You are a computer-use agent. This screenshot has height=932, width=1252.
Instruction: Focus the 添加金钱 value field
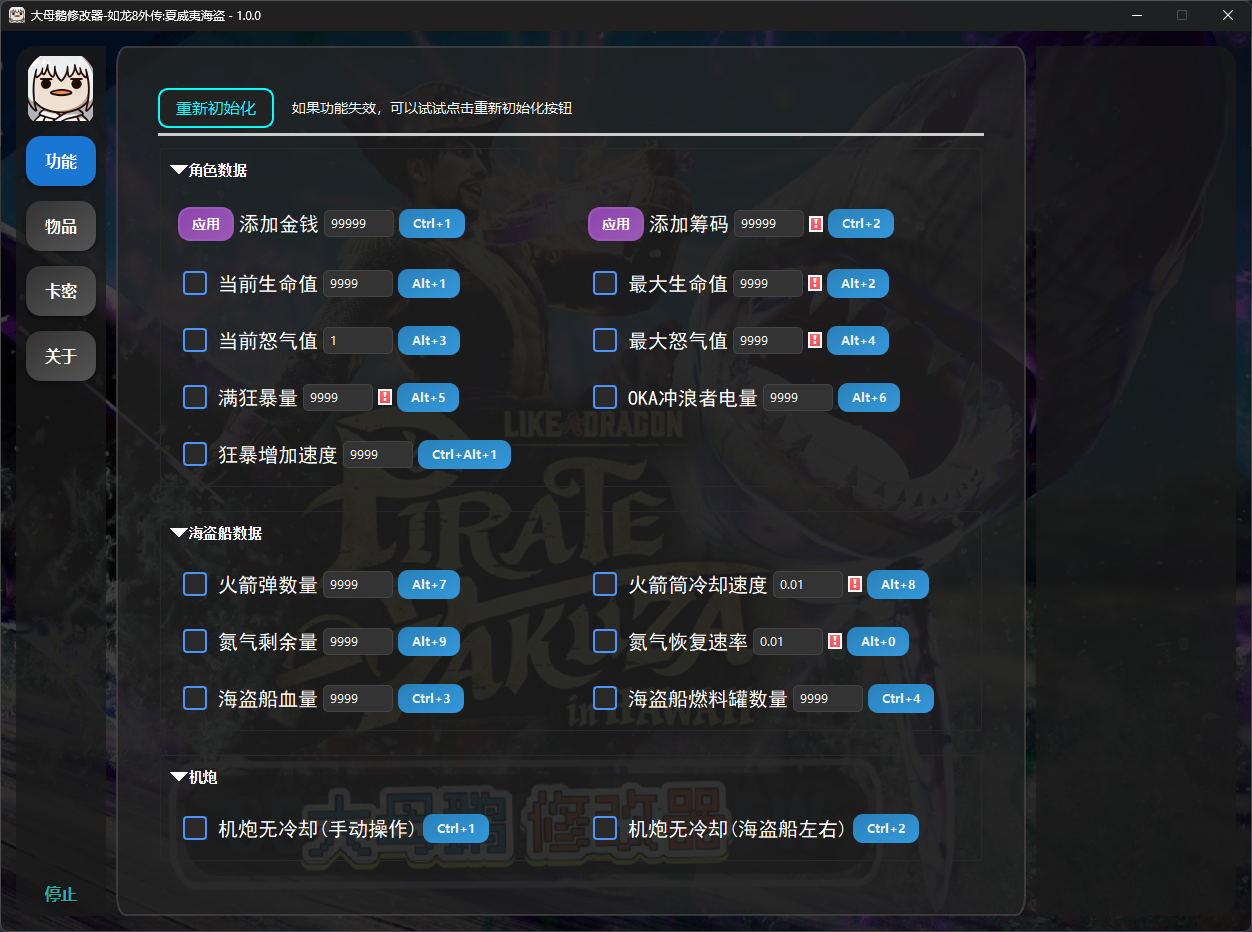[x=359, y=224]
